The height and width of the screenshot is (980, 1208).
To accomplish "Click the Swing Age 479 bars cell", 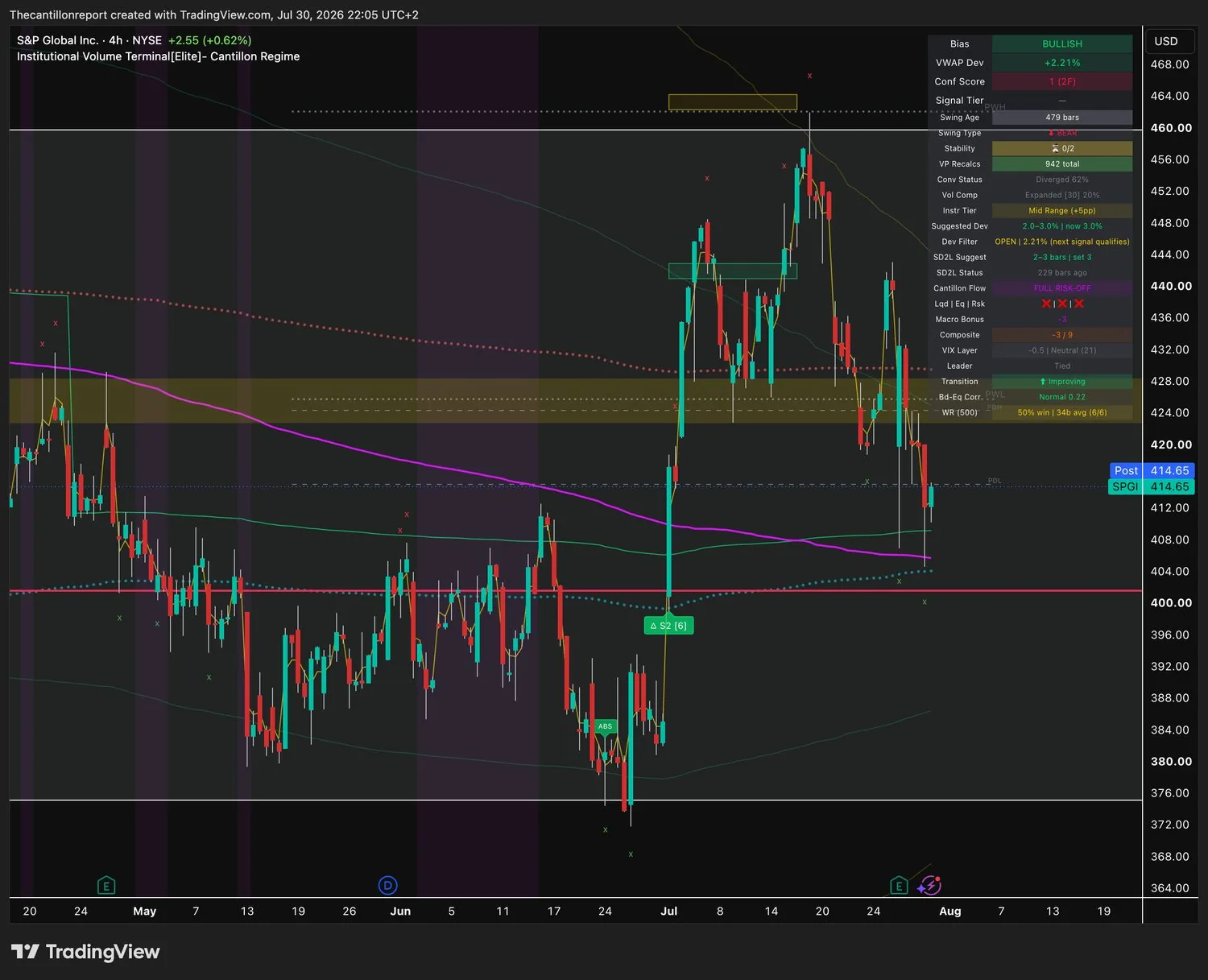I will (1062, 118).
